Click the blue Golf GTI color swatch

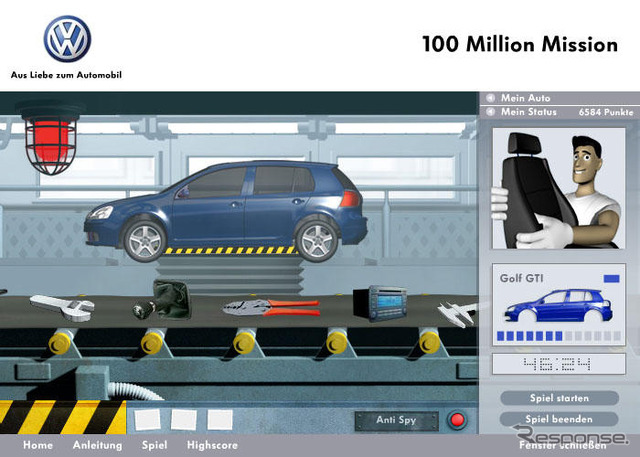pos(611,279)
